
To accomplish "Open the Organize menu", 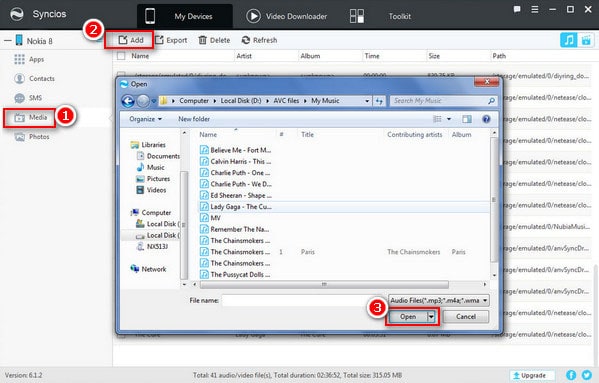I will pyautogui.click(x=145, y=119).
